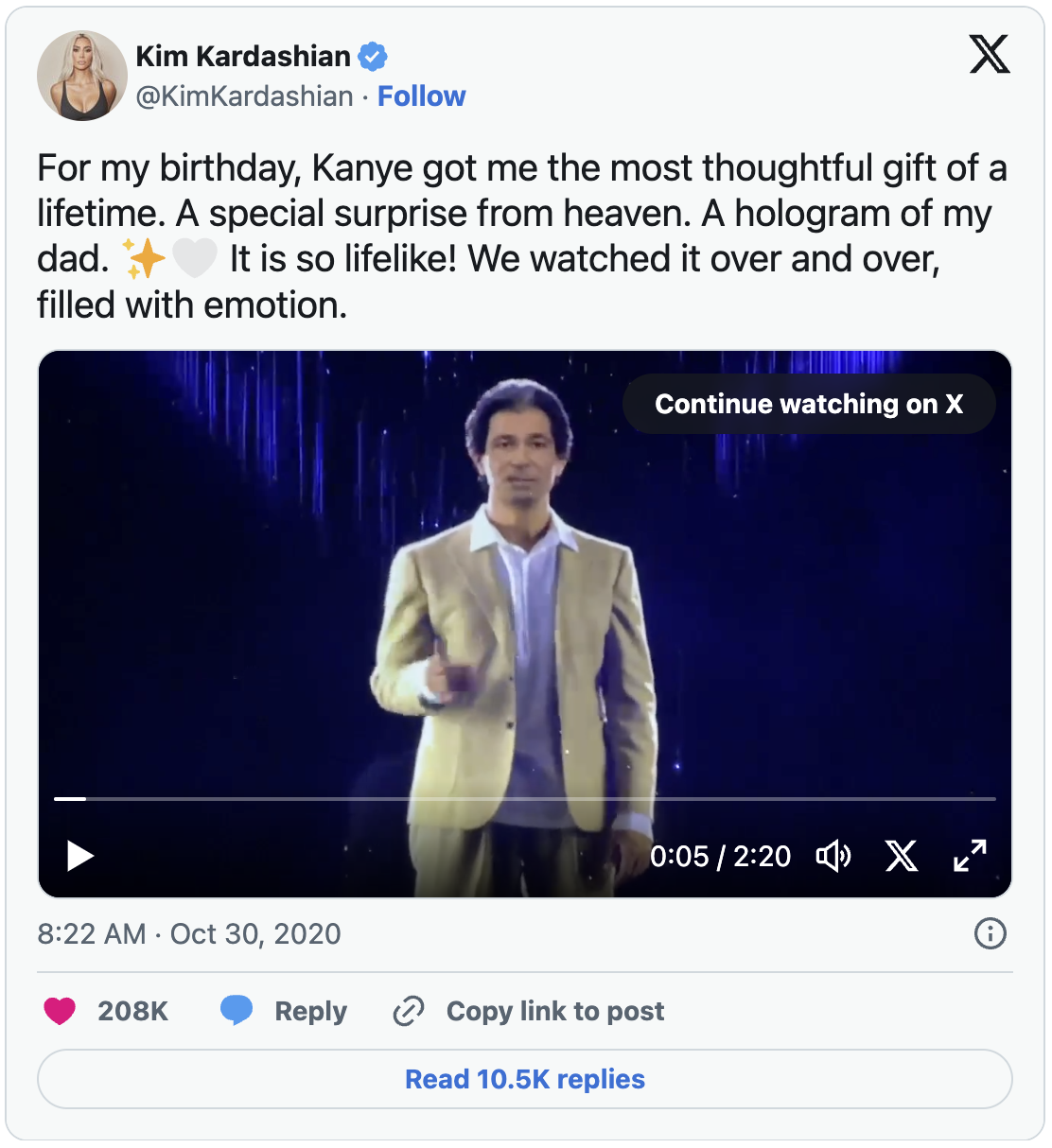Click the X logo in the top-right corner
Screen dimensions: 1052x1148
990,54
